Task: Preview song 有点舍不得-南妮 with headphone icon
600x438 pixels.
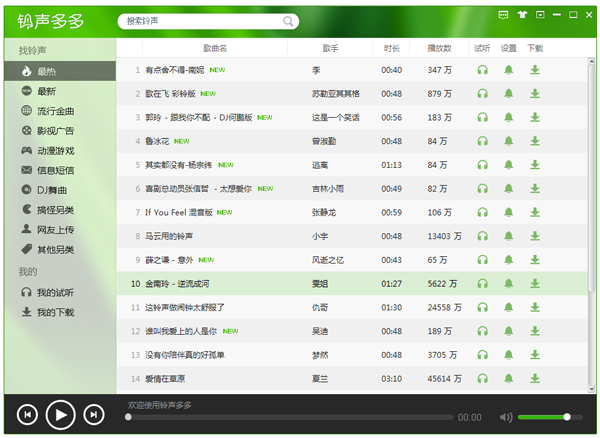Action: point(482,70)
